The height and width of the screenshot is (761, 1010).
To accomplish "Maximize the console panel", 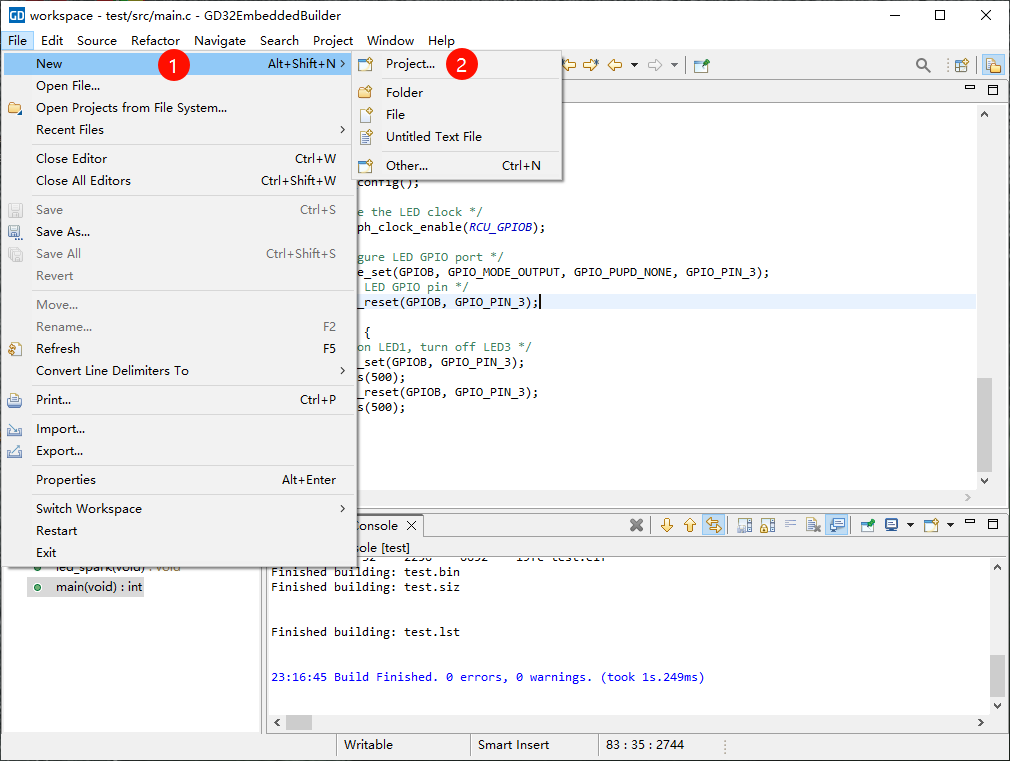I will [x=993, y=524].
